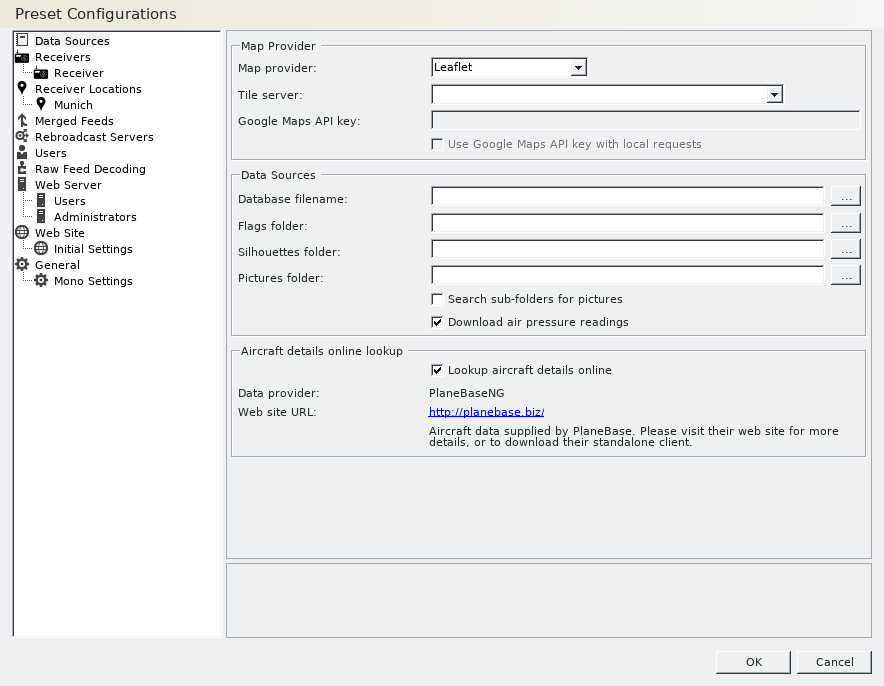
Task: Click the radio icon beside child Receiver
Action: 41,73
